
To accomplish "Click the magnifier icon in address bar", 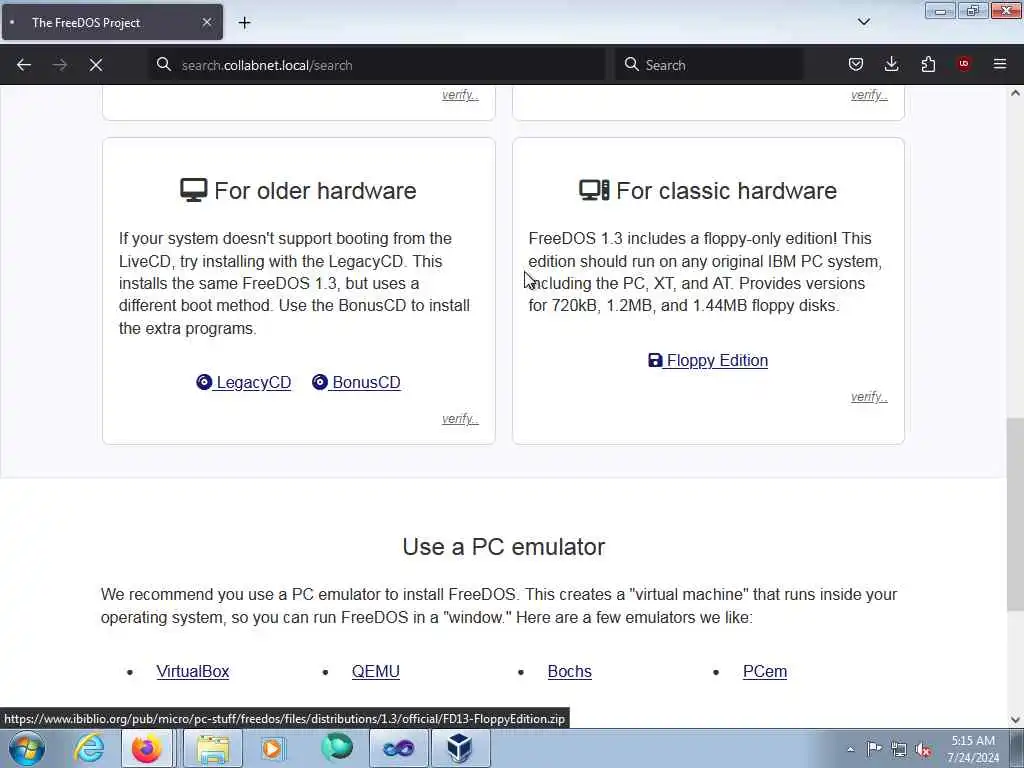I will [x=164, y=64].
